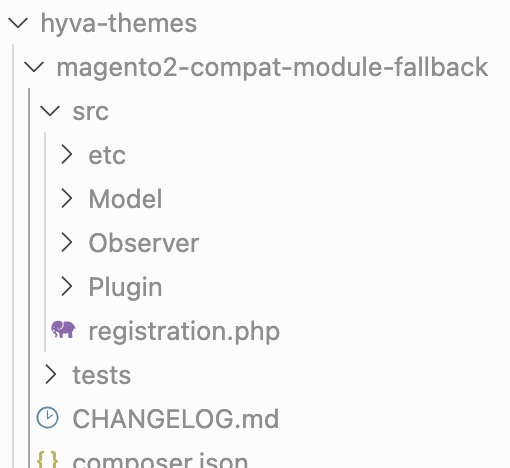Expand the Model folder chevron
The height and width of the screenshot is (468, 510).
67,199
